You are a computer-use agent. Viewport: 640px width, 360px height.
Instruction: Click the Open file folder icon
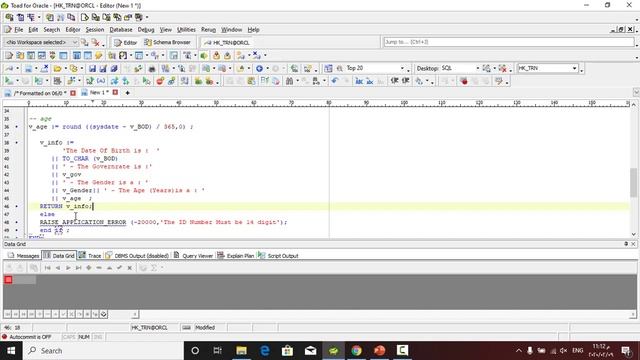[x=57, y=69]
